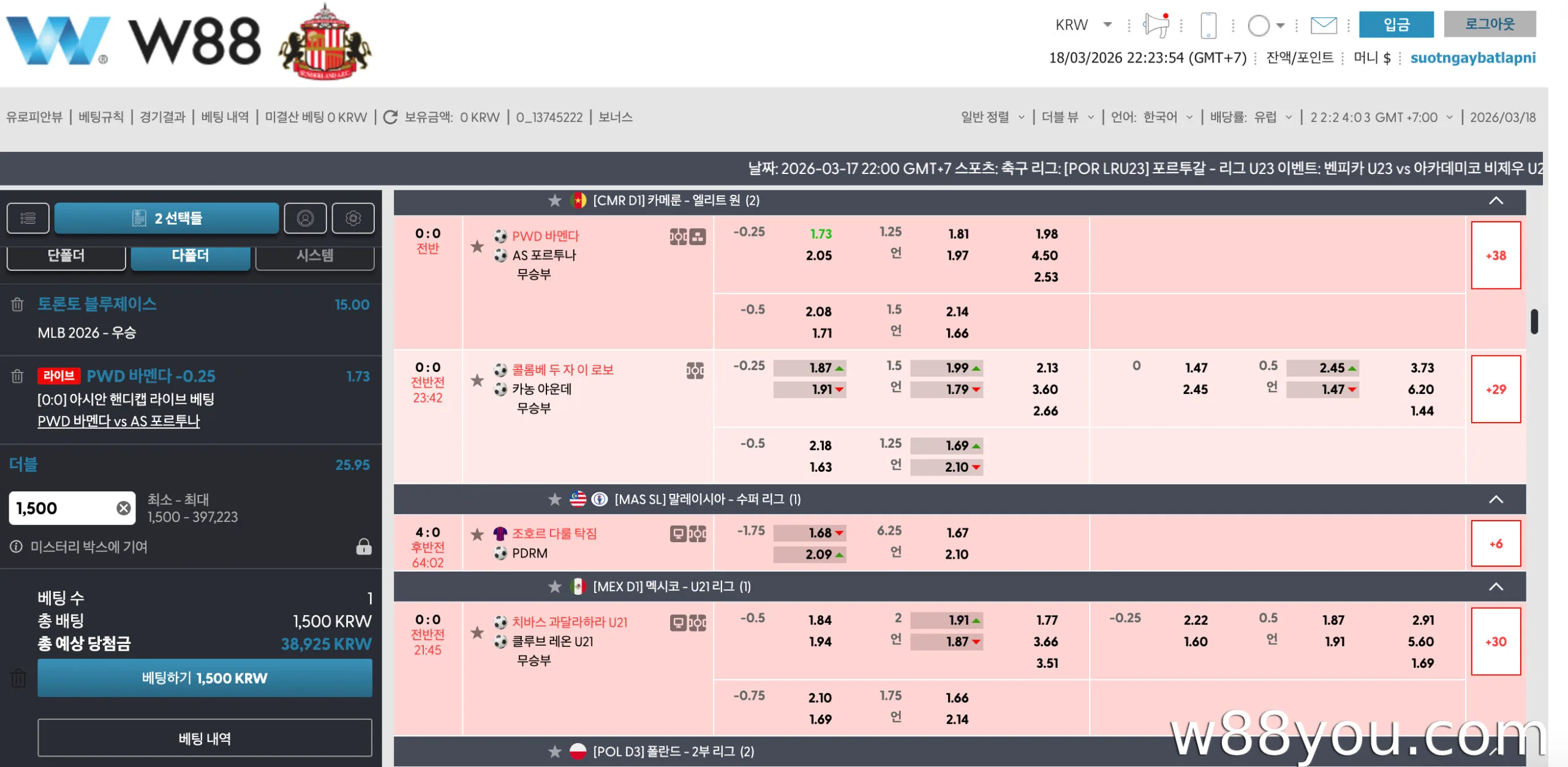Open the envelope messages icon

coord(1324,25)
